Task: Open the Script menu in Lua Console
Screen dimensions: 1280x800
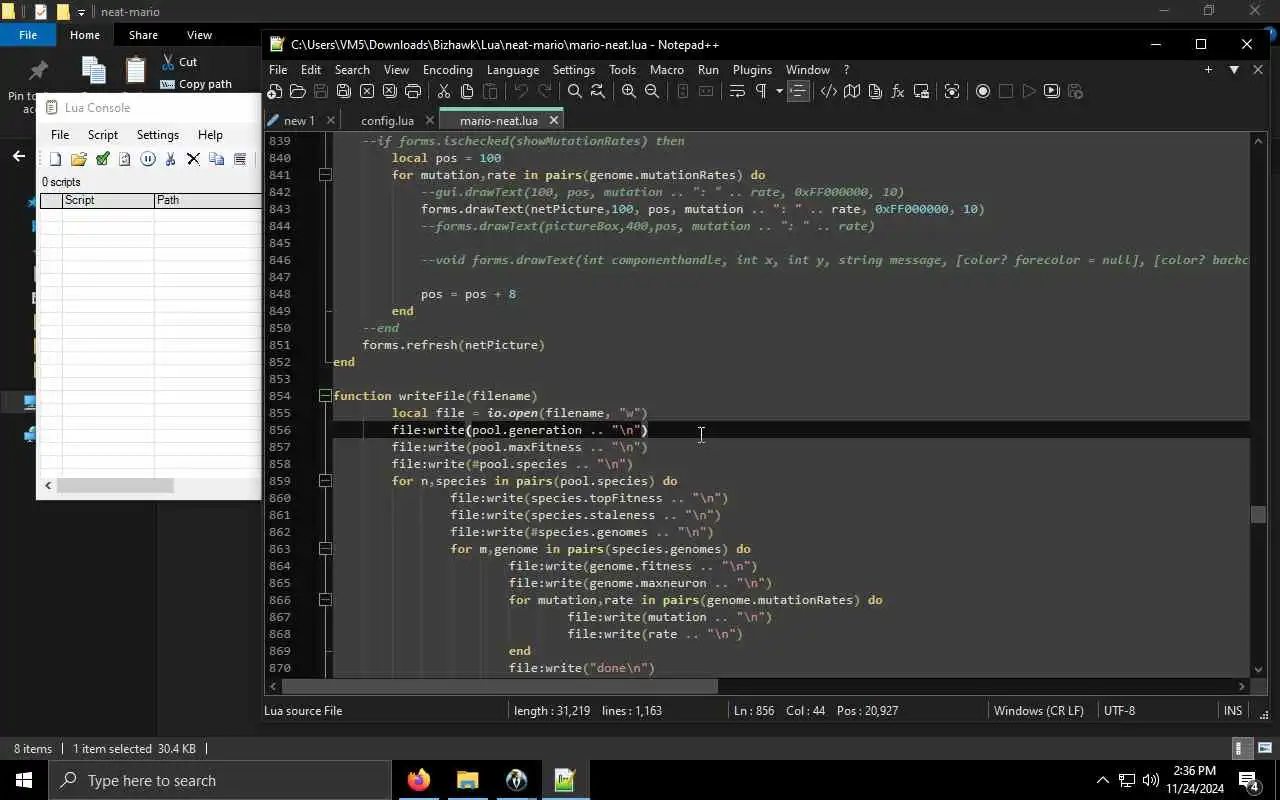Action: tap(103, 135)
